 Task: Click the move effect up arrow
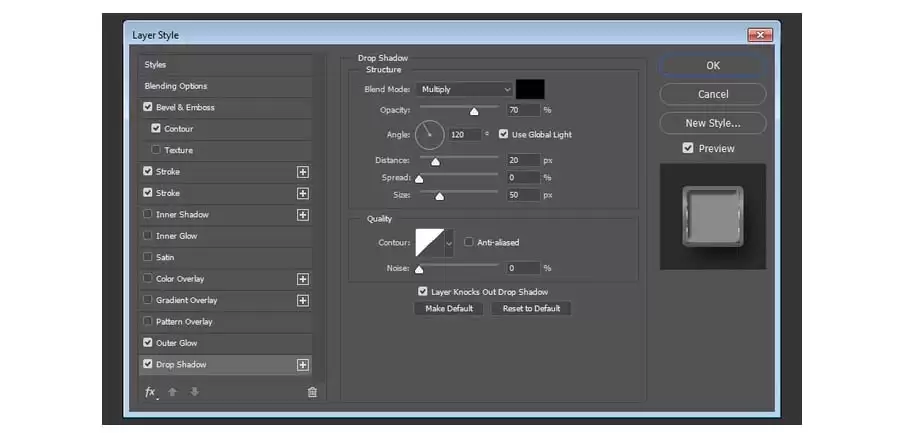pos(172,392)
